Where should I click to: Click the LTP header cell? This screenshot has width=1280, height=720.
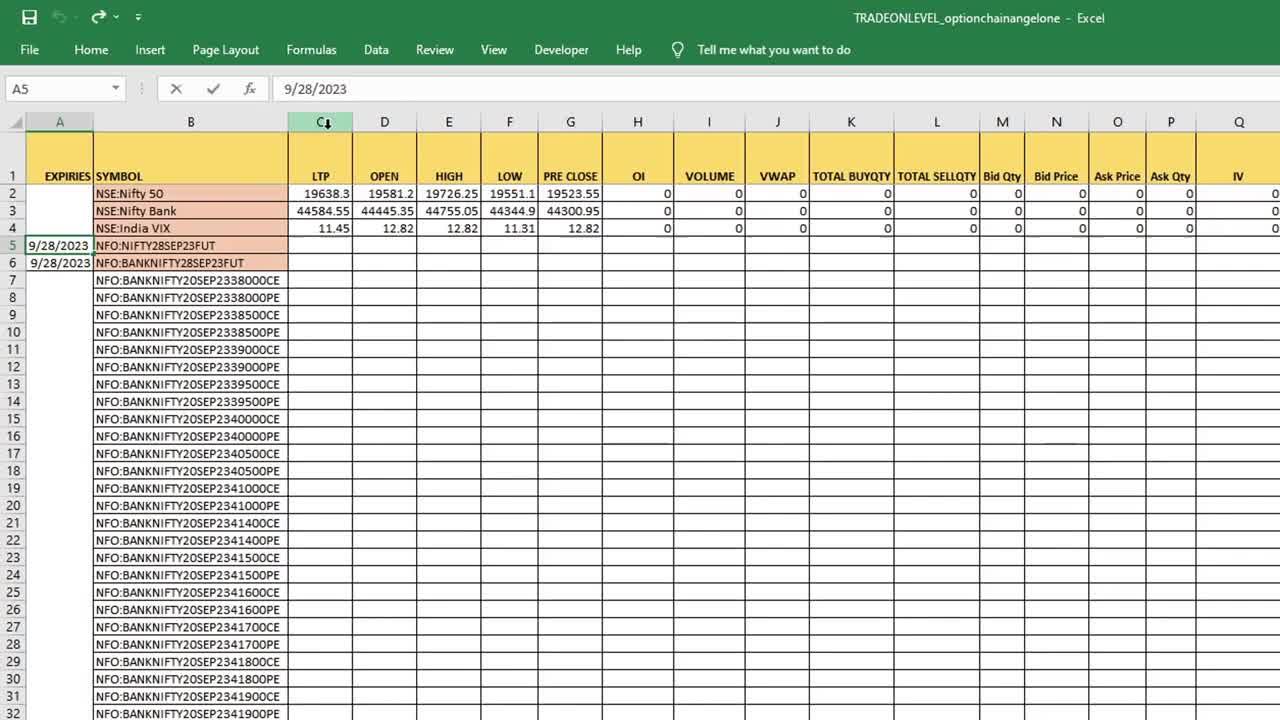click(320, 158)
